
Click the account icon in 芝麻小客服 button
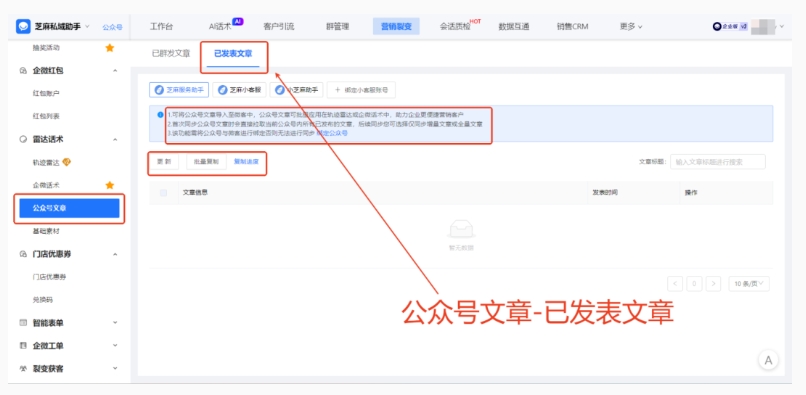[223, 89]
